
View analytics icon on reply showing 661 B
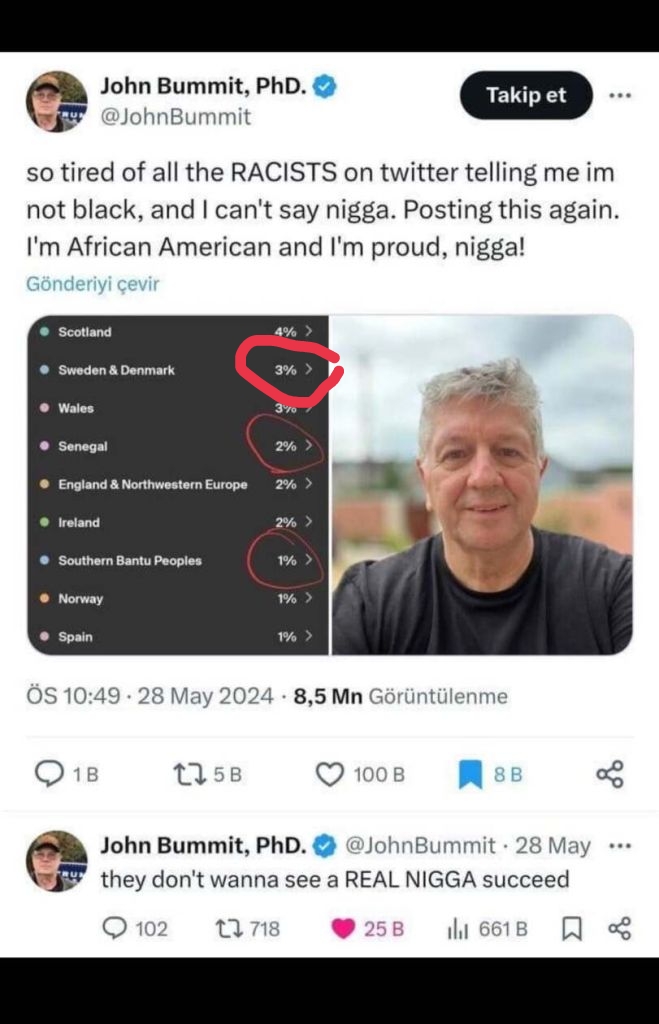tap(458, 929)
